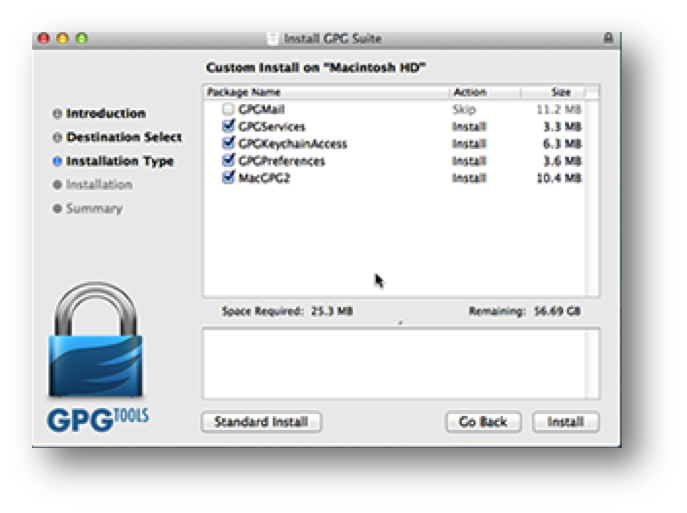Click inside the package description box
Image resolution: width=687 pixels, height=513 pixels.
[400, 363]
